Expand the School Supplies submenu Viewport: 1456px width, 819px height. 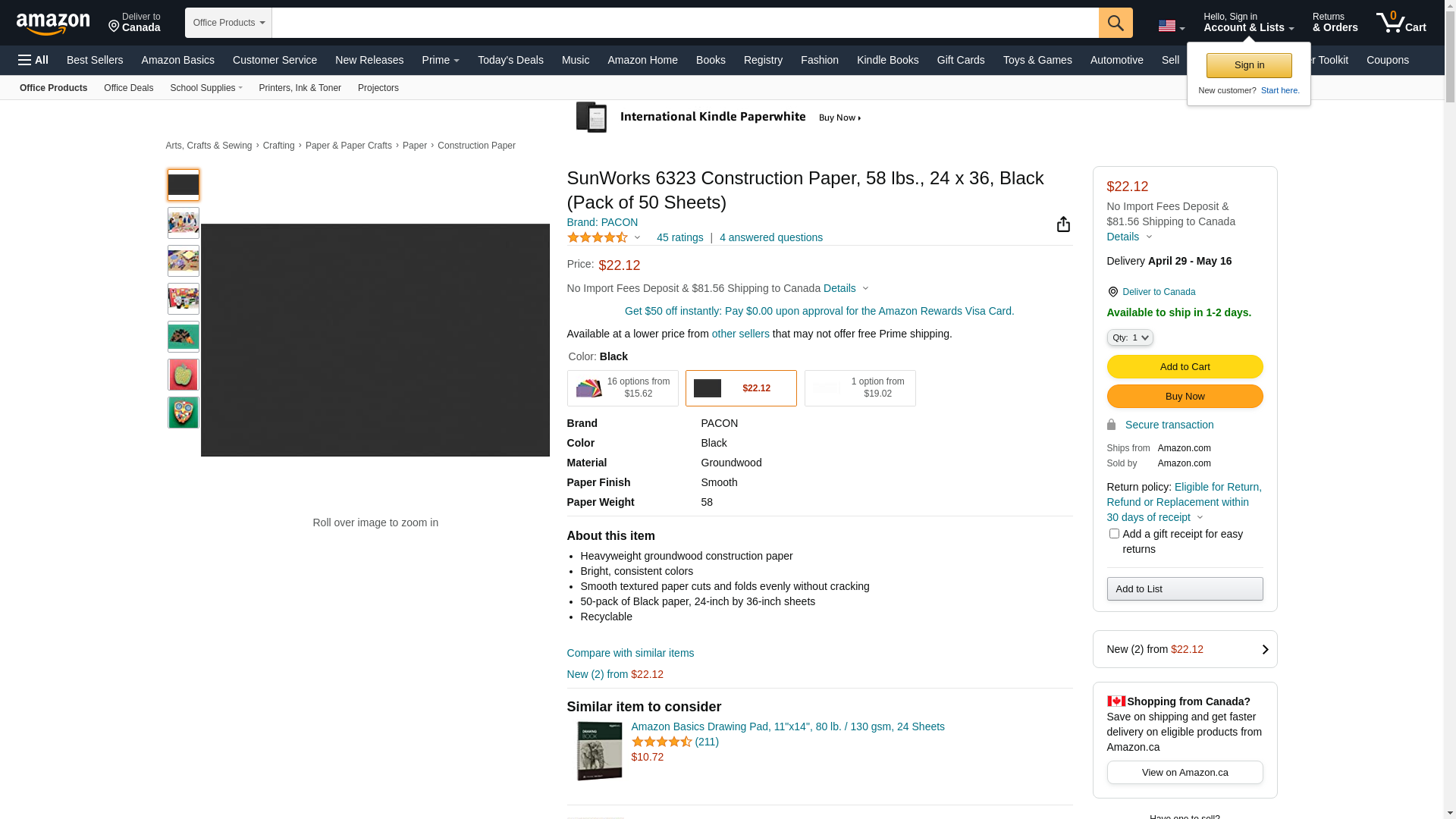tap(206, 88)
